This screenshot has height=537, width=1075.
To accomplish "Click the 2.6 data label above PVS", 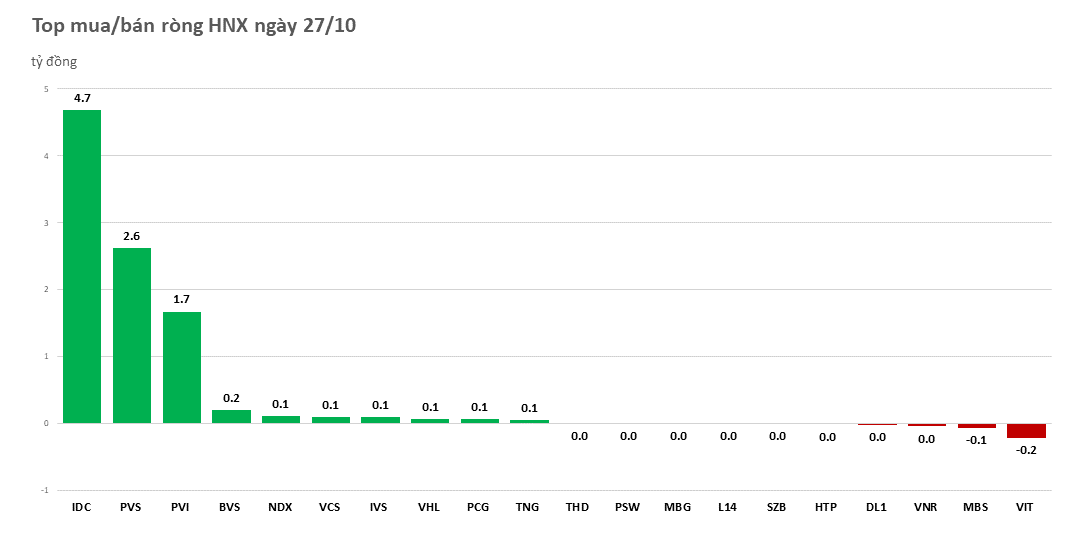I will click(132, 236).
